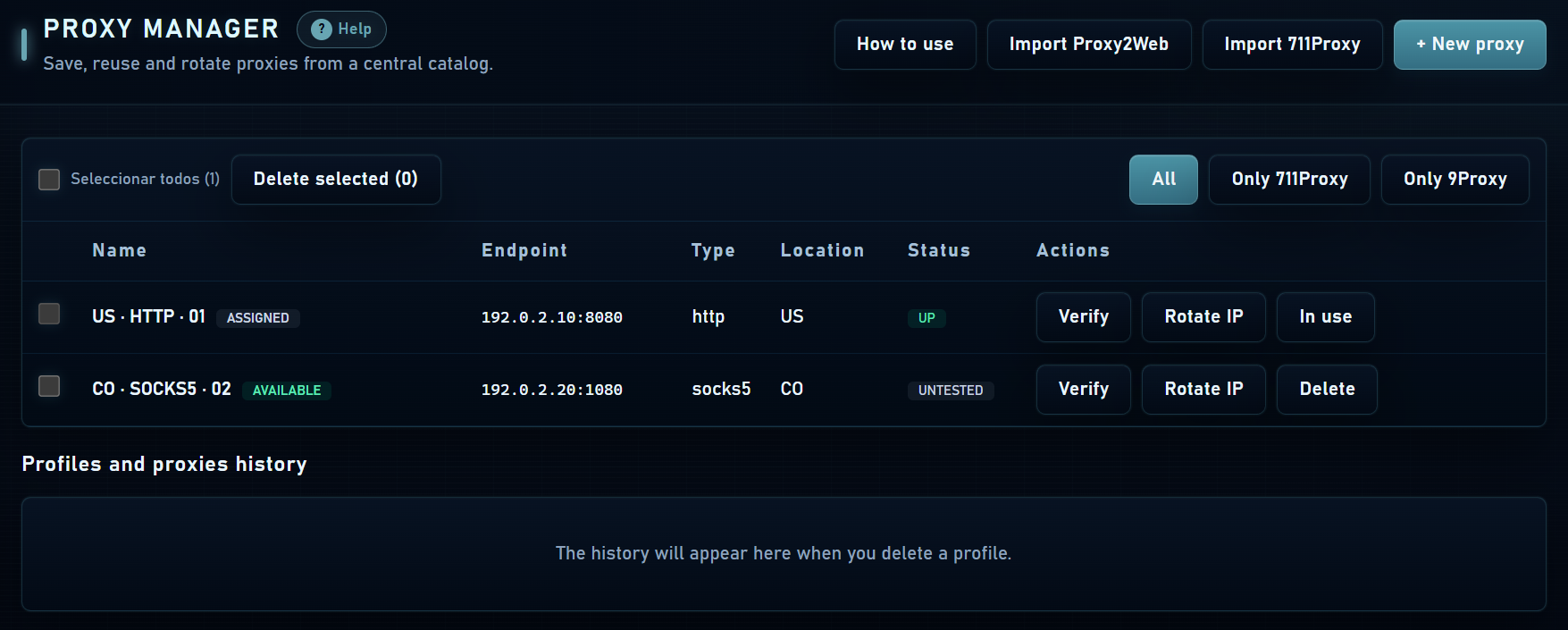Verify the CO · SOCKS5 · 02 proxy
This screenshot has height=630, width=1568.
click(1084, 390)
